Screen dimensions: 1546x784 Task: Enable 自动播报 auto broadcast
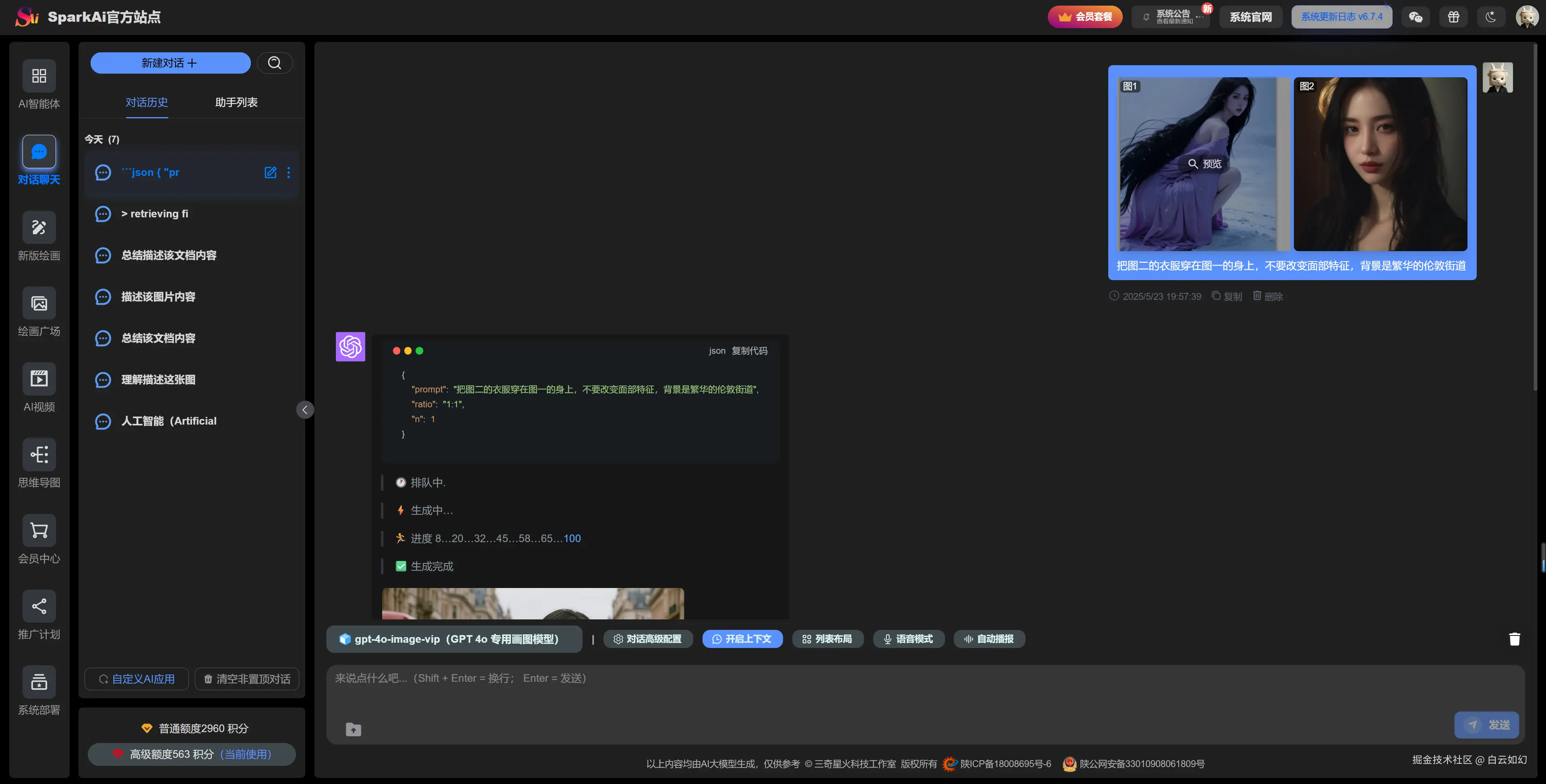click(x=989, y=639)
